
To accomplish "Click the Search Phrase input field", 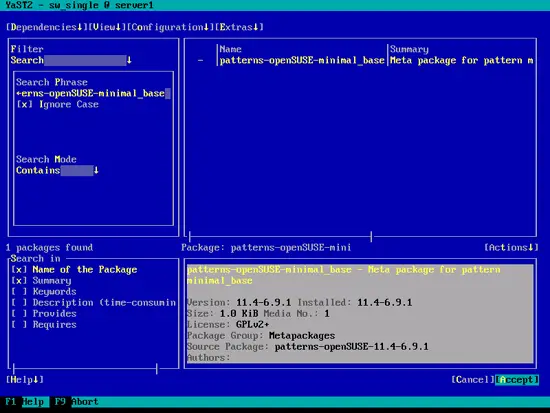I will click(x=93, y=93).
